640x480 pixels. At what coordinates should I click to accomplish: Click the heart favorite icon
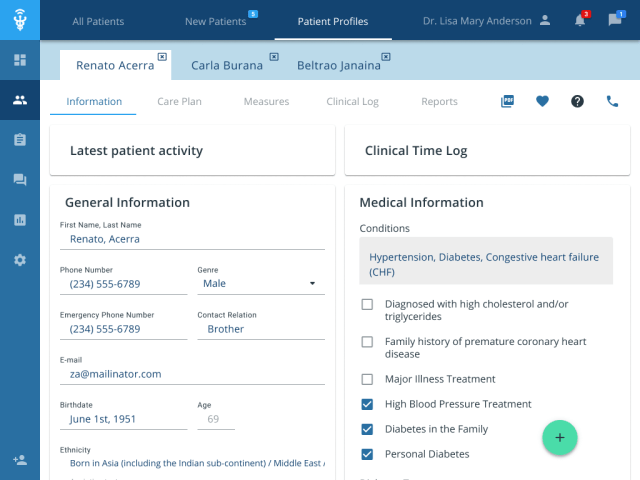542,101
